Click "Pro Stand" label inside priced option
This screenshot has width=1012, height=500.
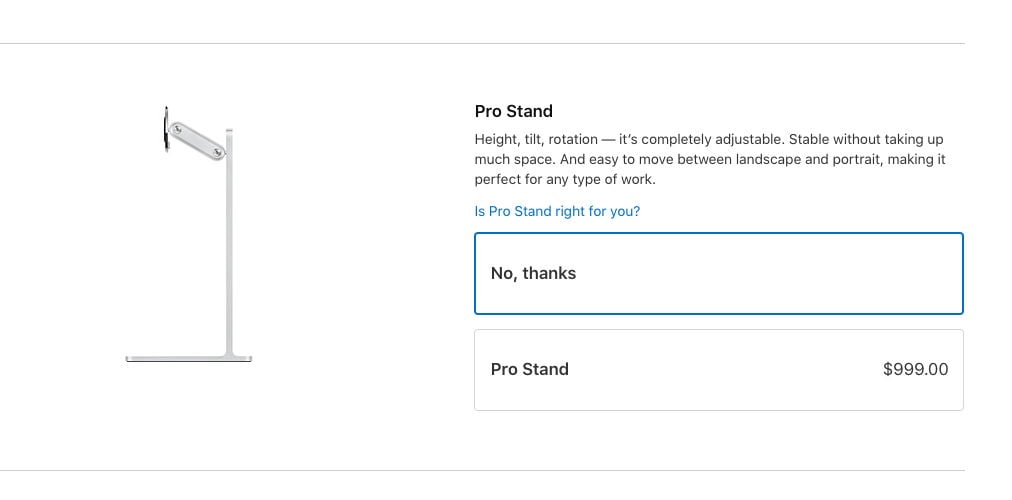click(x=530, y=370)
